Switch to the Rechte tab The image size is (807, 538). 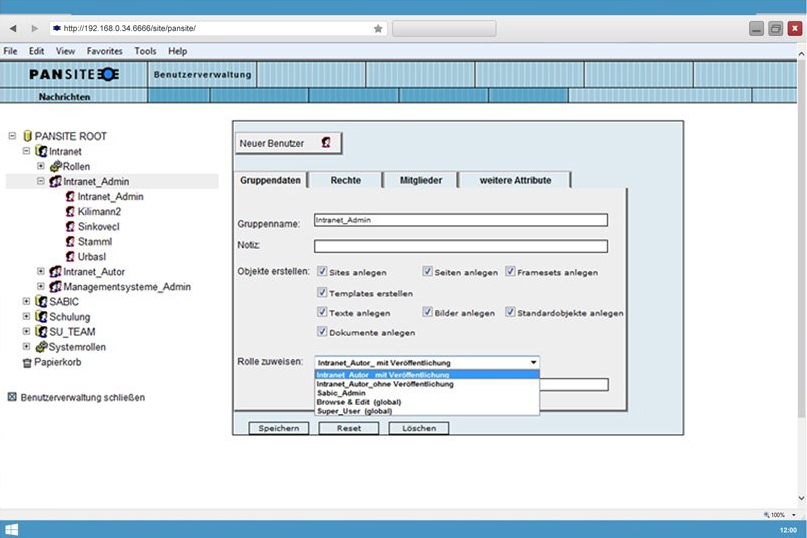[x=345, y=180]
